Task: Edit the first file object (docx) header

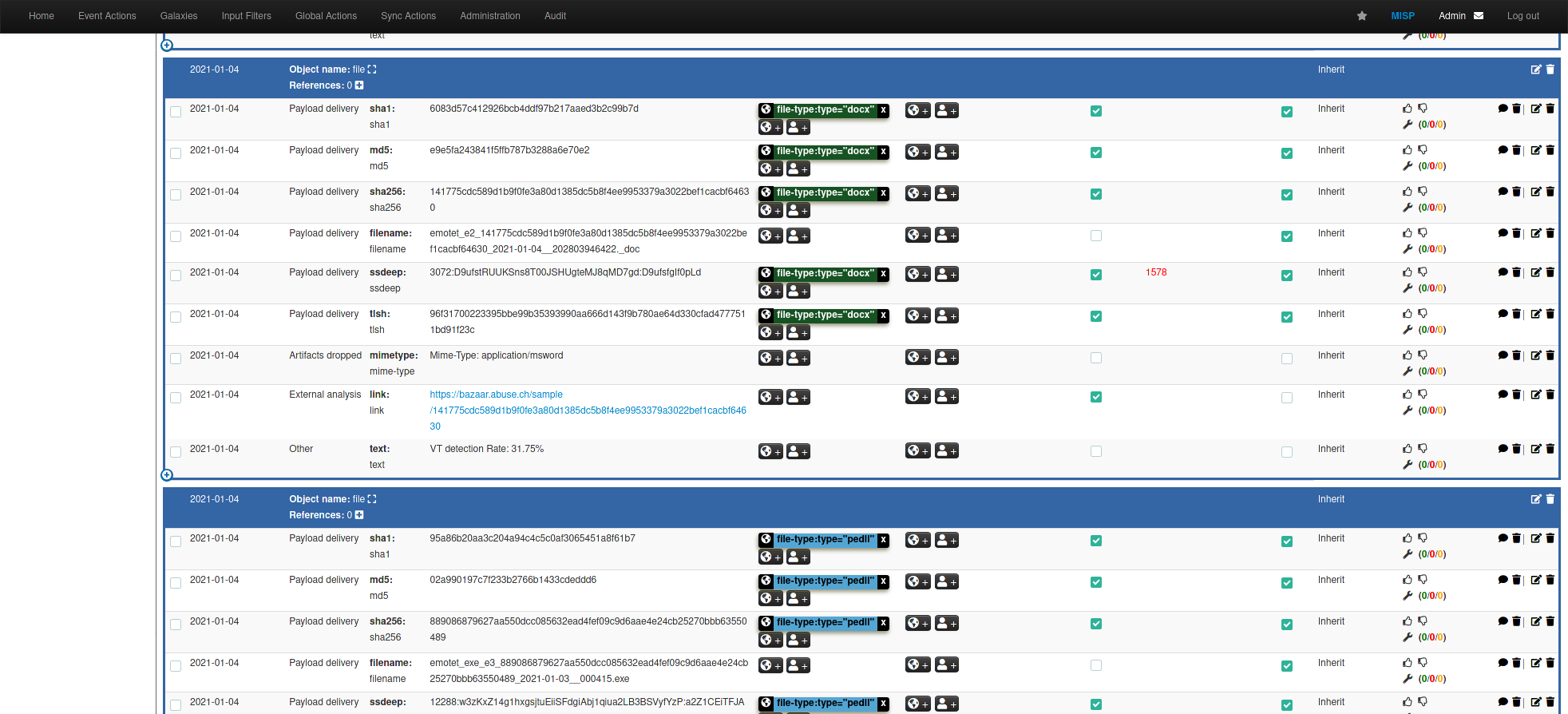Action: click(x=1535, y=69)
